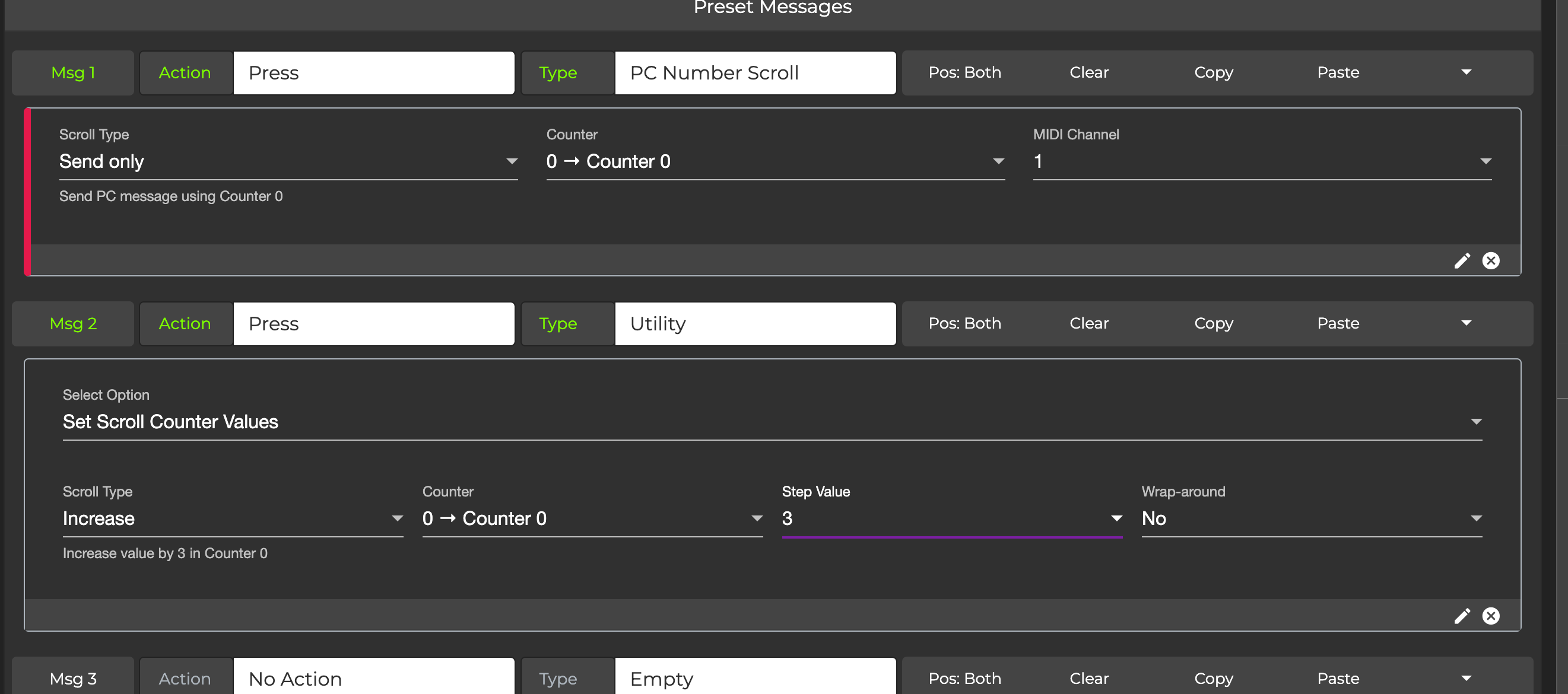Click the Copy button for Msg 2
The image size is (1568, 694).
(x=1213, y=324)
